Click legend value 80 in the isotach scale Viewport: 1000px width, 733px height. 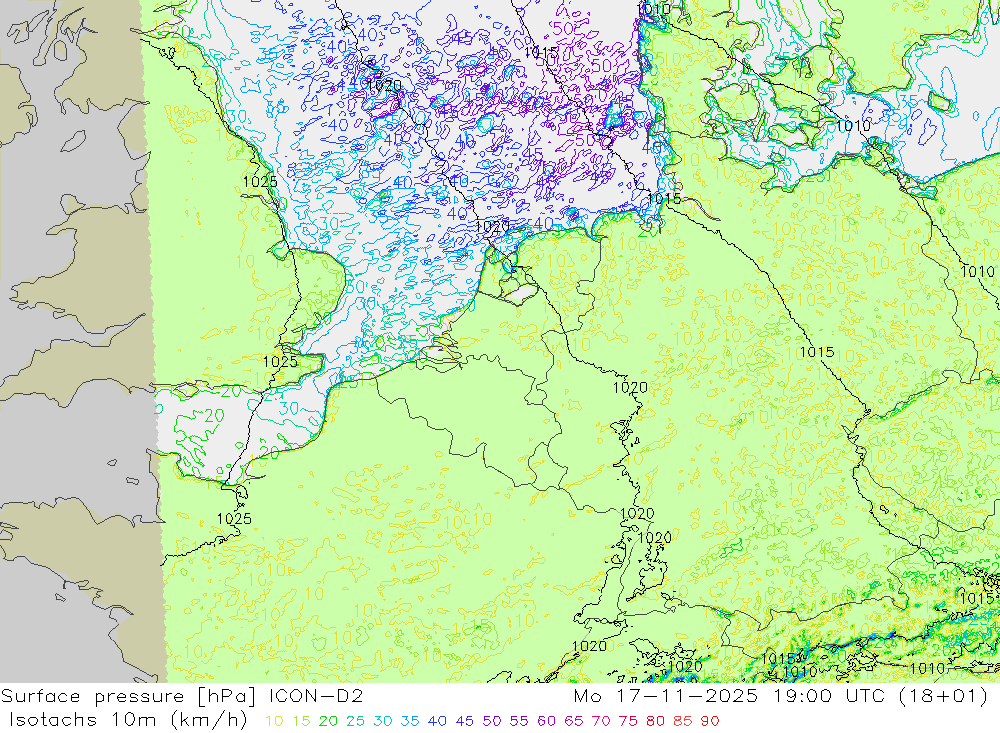[655, 722]
